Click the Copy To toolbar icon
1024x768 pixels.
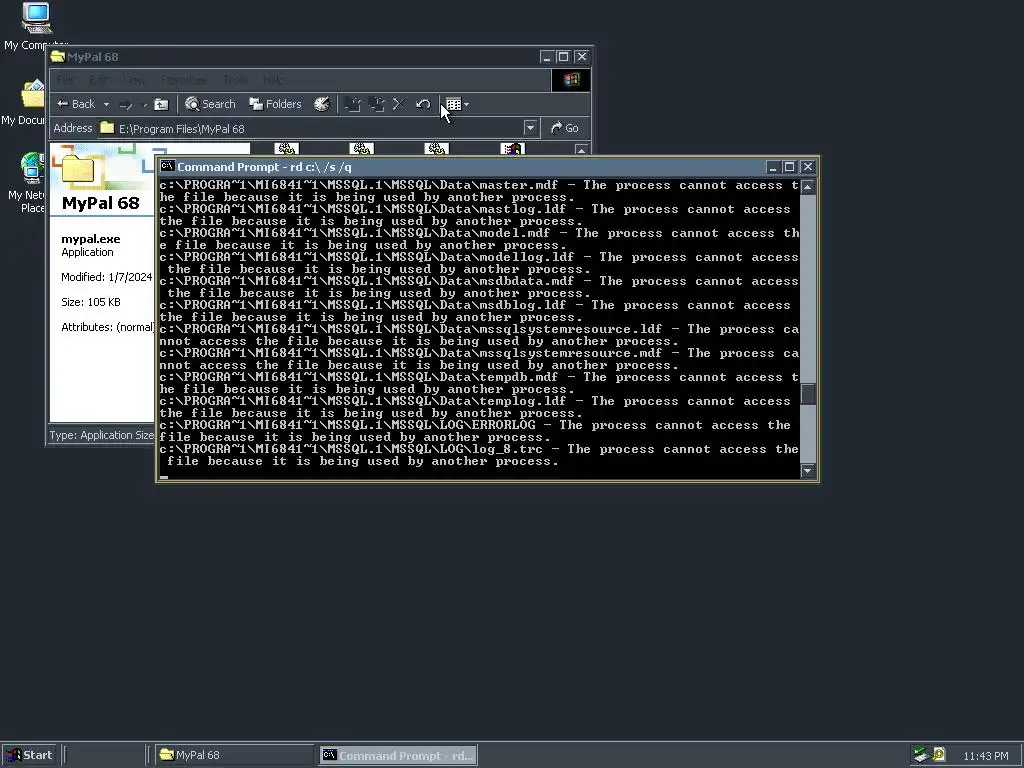(x=377, y=104)
